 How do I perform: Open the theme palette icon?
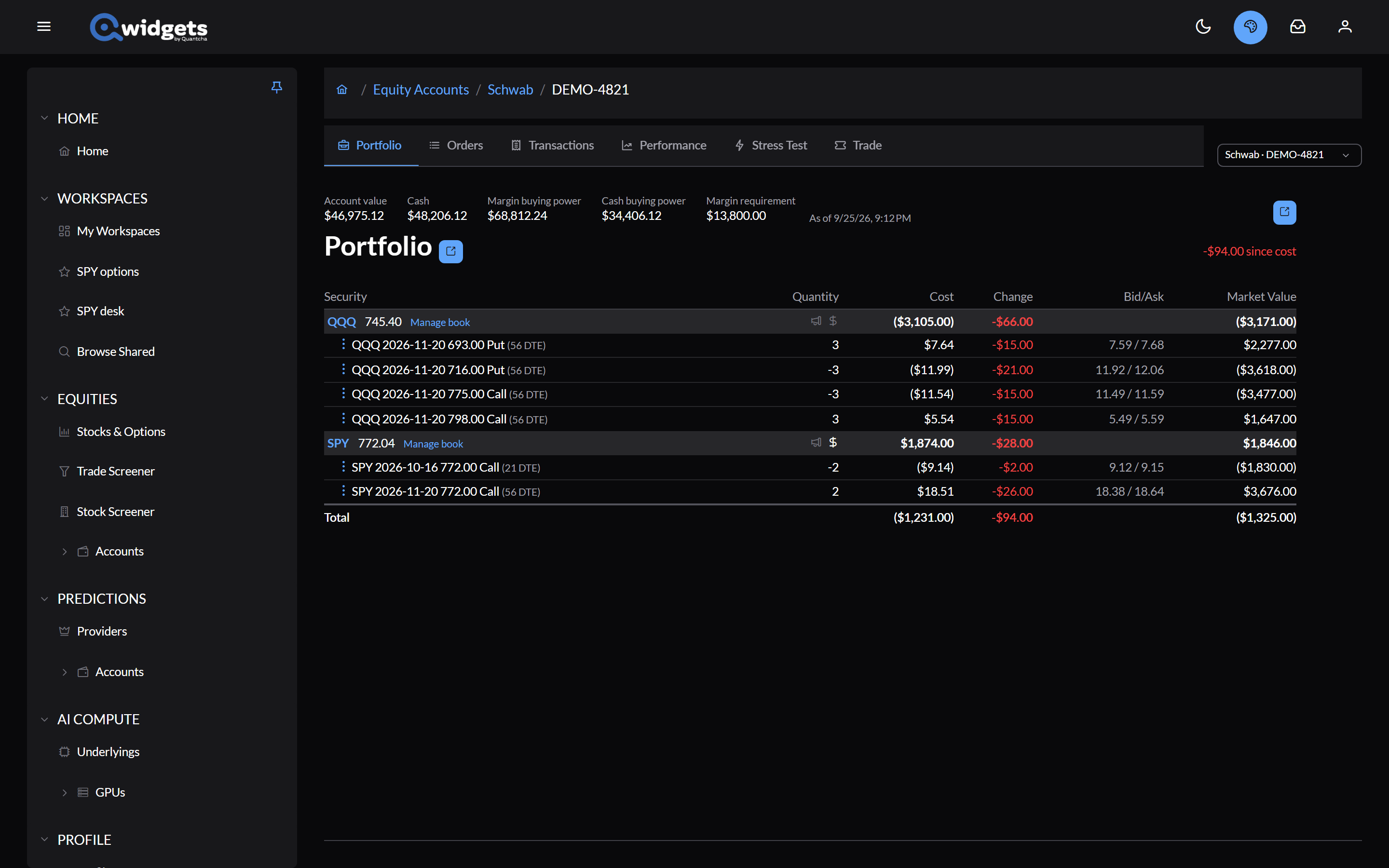[1250, 27]
